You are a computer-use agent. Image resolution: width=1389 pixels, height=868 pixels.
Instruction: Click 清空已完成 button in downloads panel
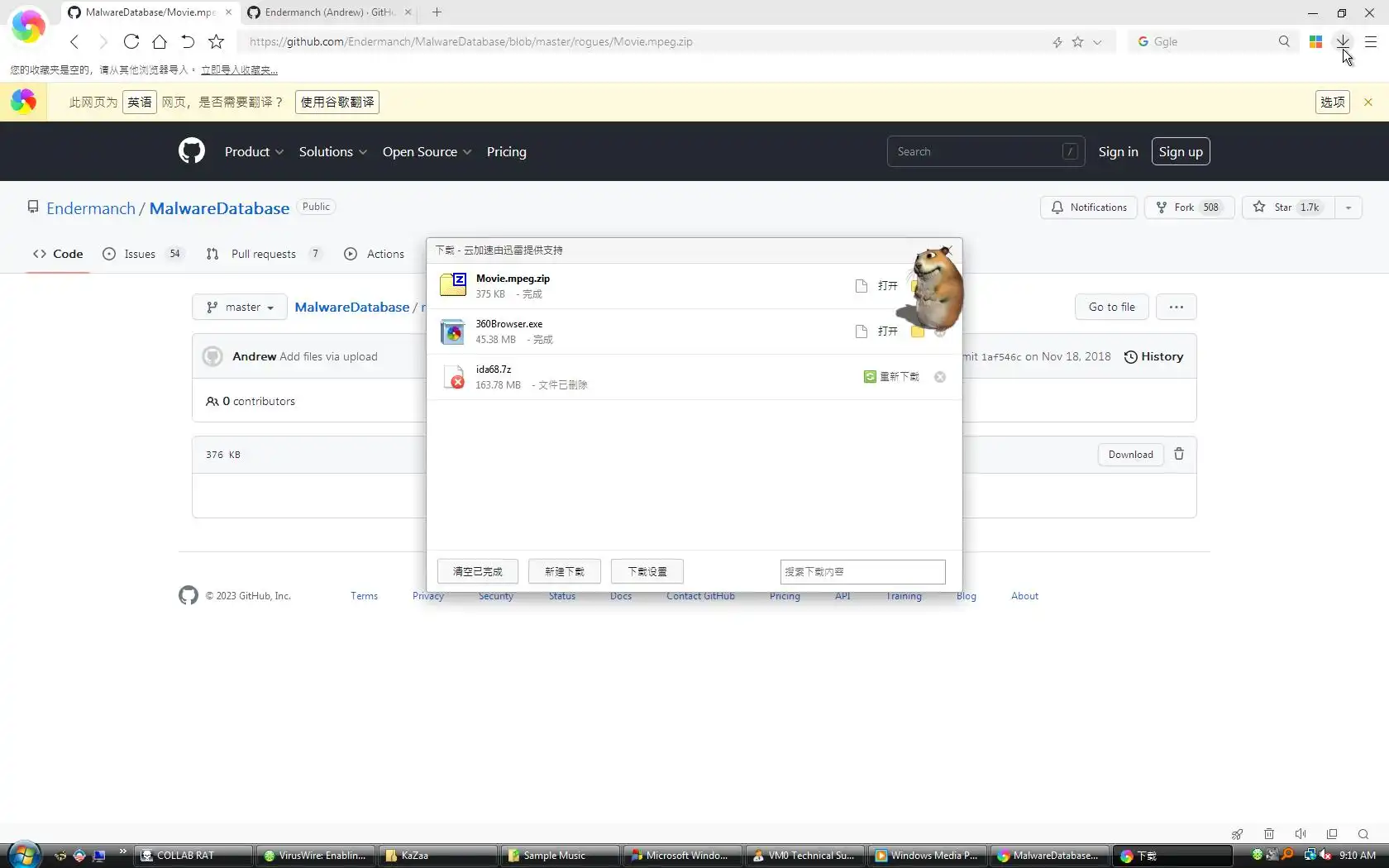pyautogui.click(x=477, y=571)
